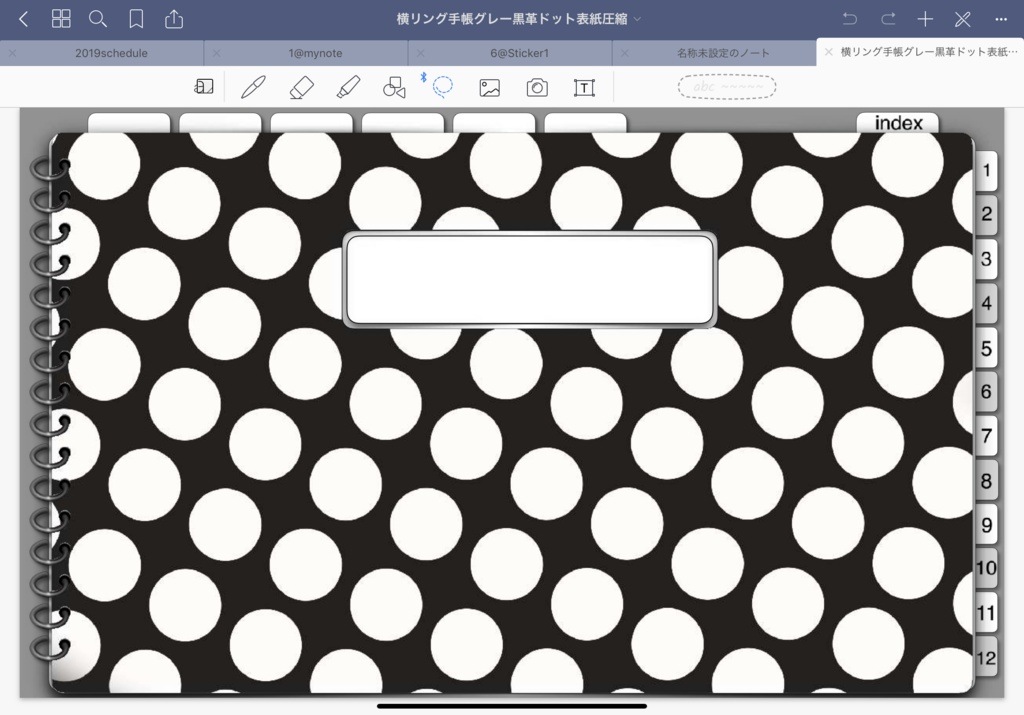The image size is (1024, 715).
Task: Add a new page with the plus button
Action: [924, 17]
